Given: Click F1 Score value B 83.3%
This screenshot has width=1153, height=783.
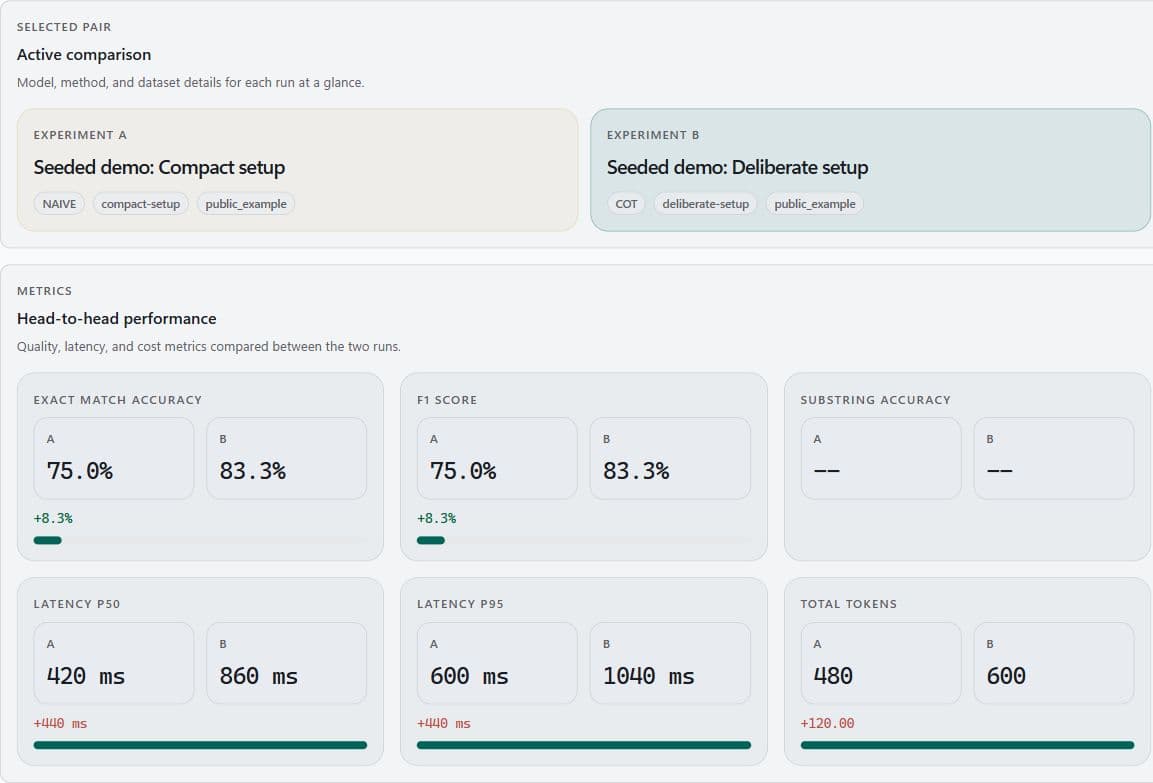Looking at the screenshot, I should point(636,471).
